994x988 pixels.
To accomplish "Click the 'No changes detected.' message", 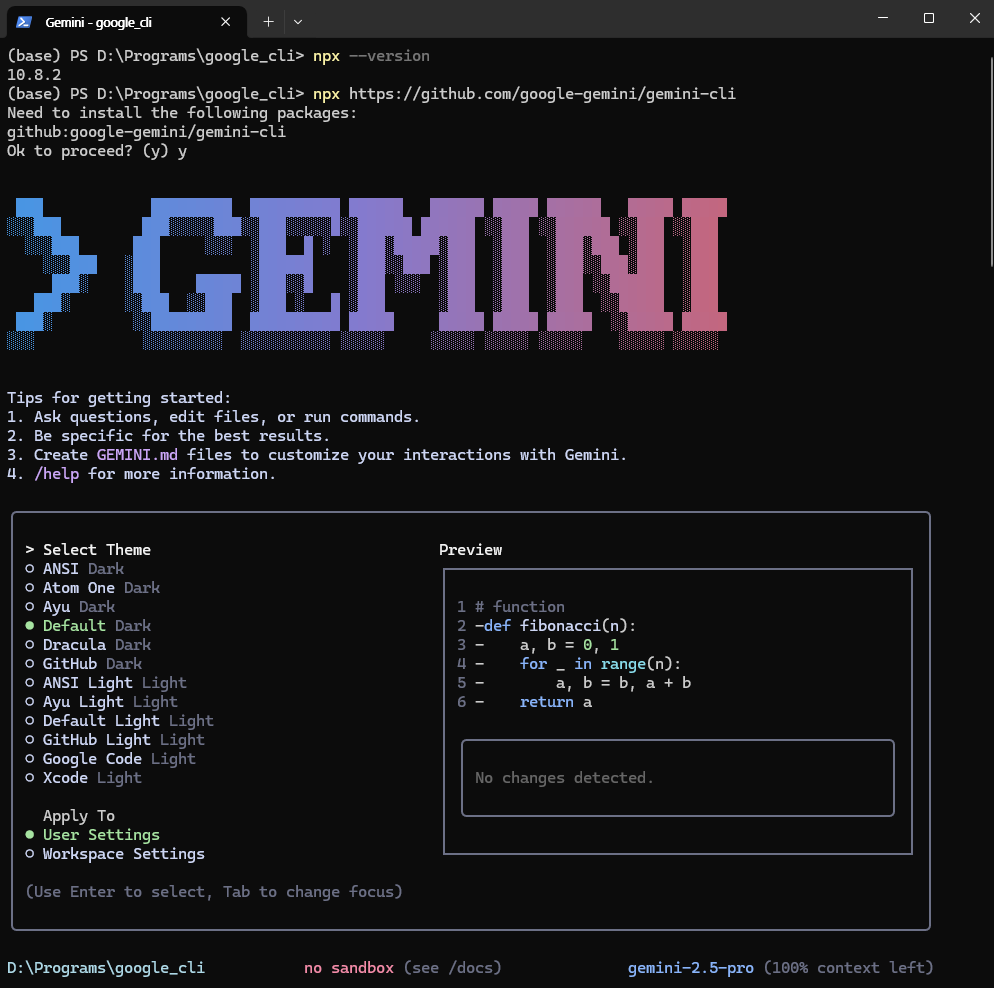I will point(564,778).
